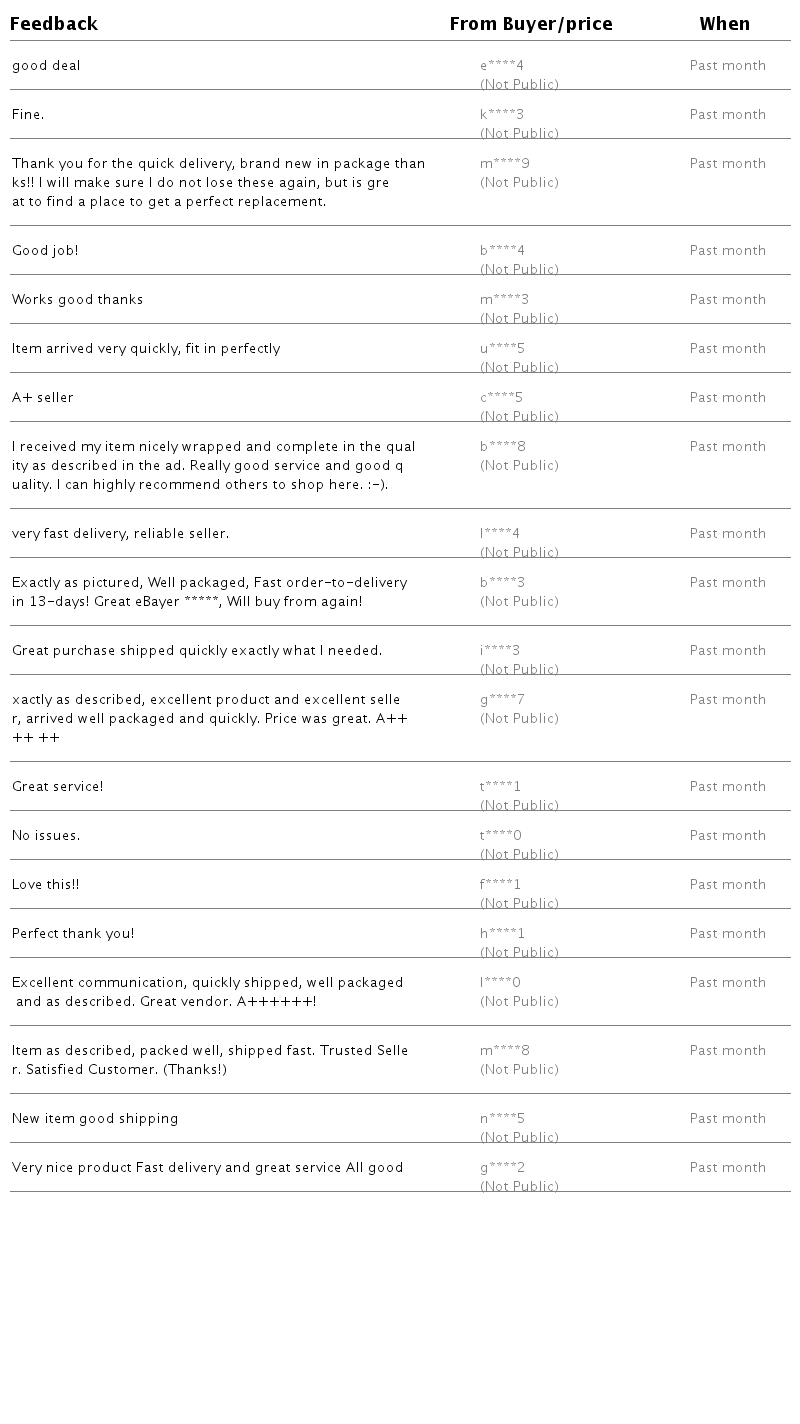Click the When column header
Viewport: 800px width, 1424px height.
click(x=724, y=24)
